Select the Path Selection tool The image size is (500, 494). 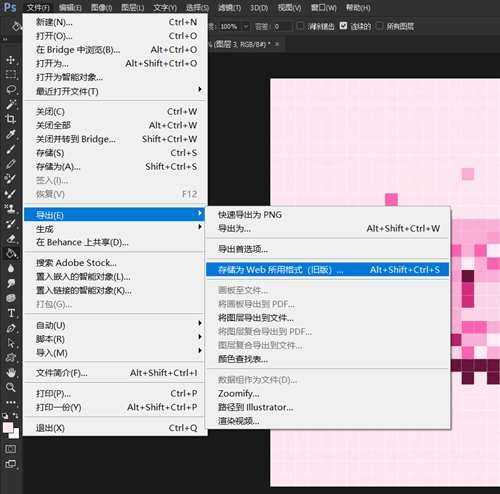[11, 343]
